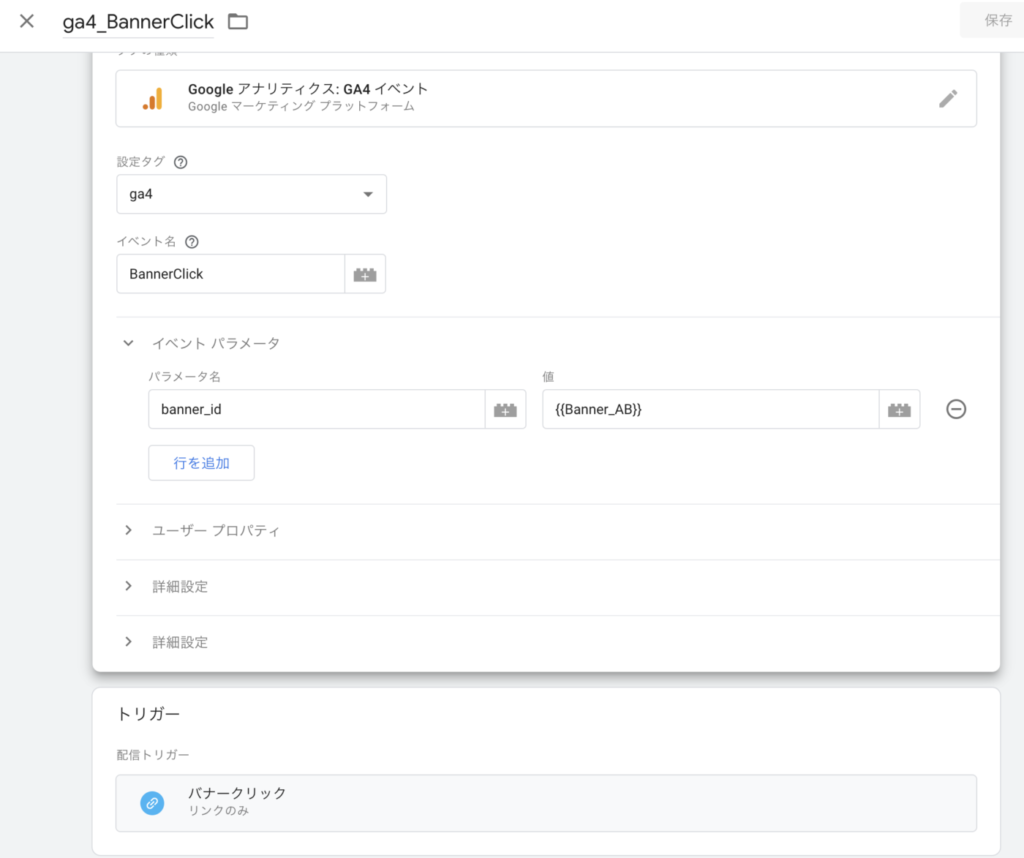Viewport: 1024px width, 858px height.
Task: Open the help icon next to 設定タグ
Action: 180,162
